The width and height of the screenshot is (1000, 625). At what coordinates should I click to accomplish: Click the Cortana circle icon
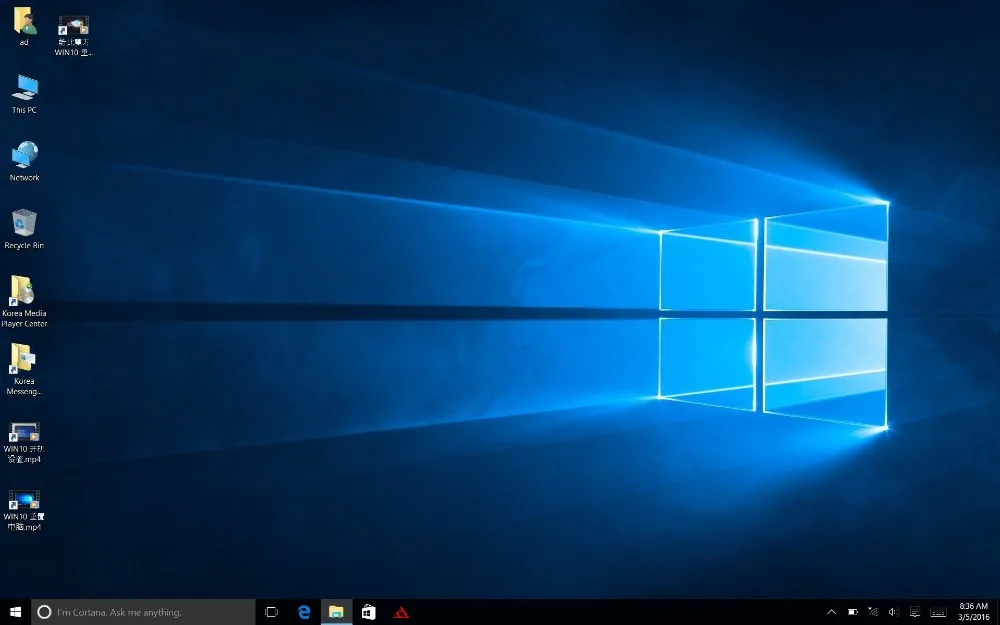[44, 612]
